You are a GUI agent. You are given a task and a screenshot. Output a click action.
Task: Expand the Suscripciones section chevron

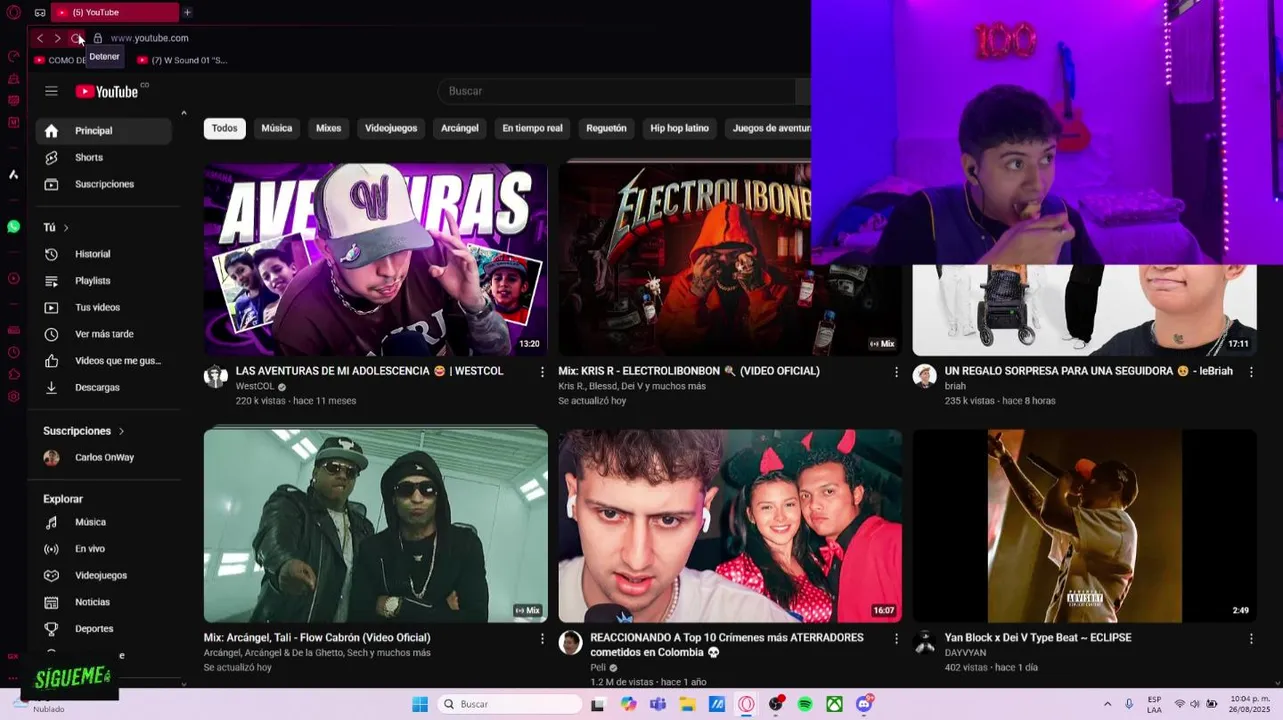point(121,431)
